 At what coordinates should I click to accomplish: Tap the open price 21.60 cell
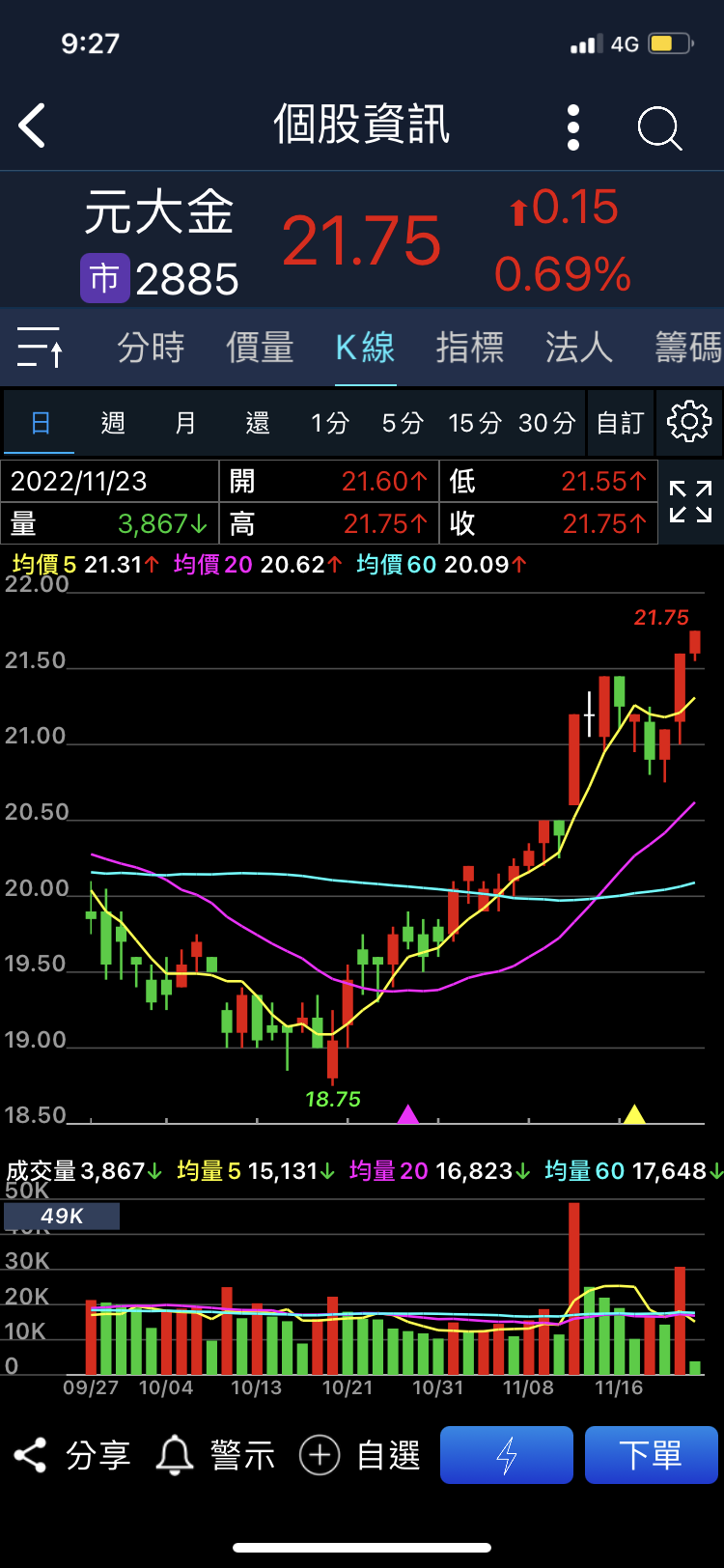(x=330, y=481)
